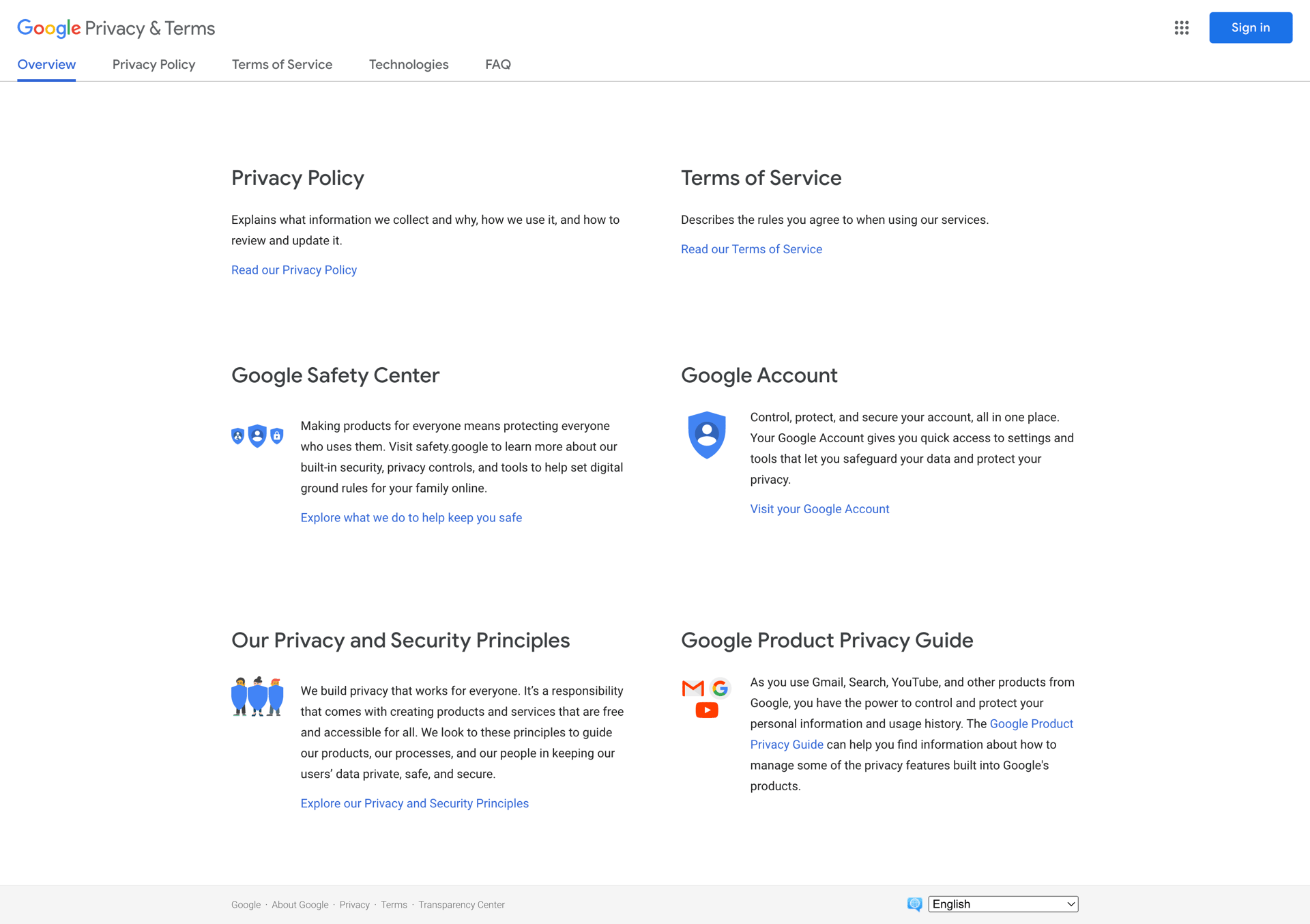Open Read our Privacy Policy link
Screen dimensions: 1310x924
pos(293,270)
